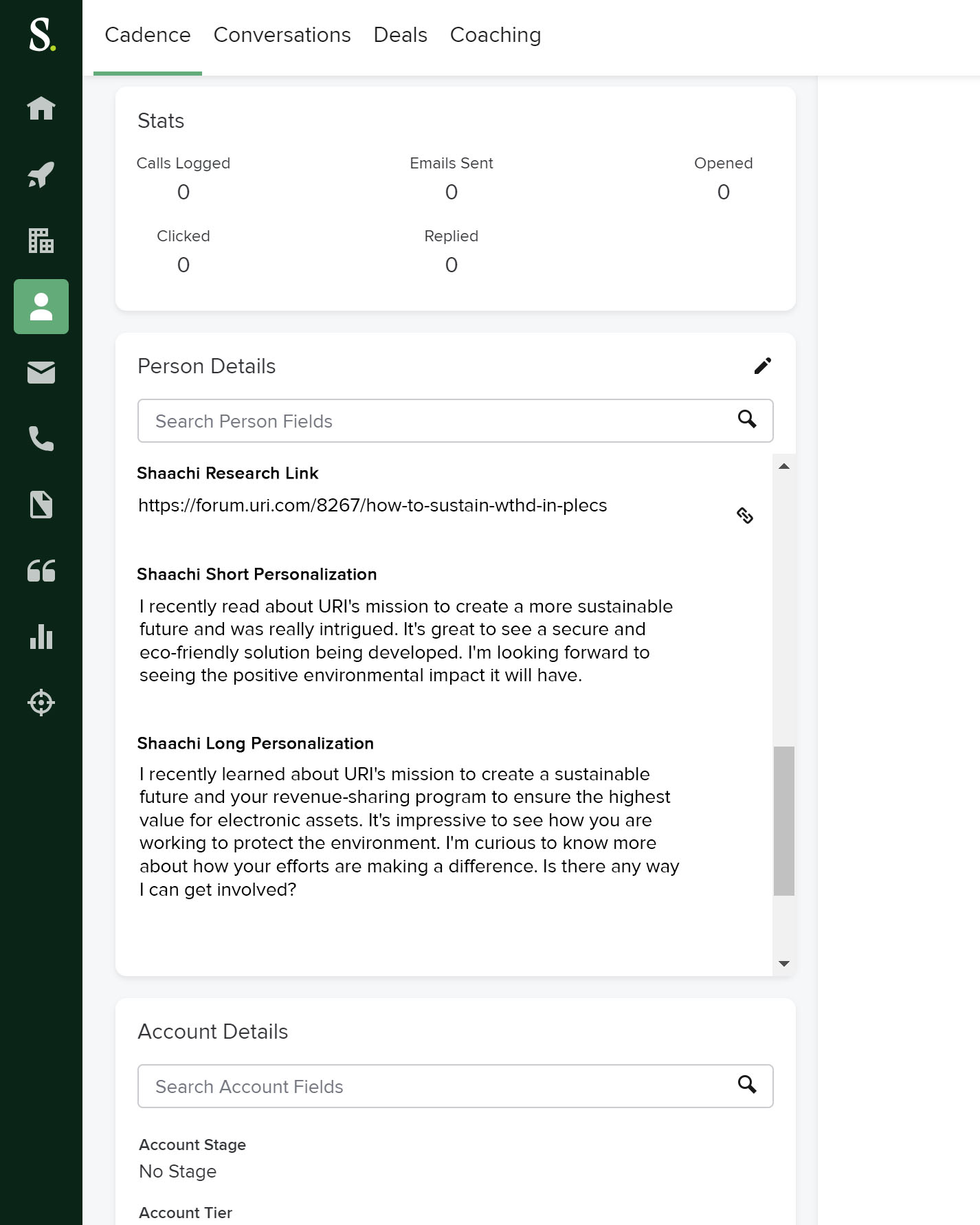
Task: Go to Home in the sidebar
Action: (41, 108)
